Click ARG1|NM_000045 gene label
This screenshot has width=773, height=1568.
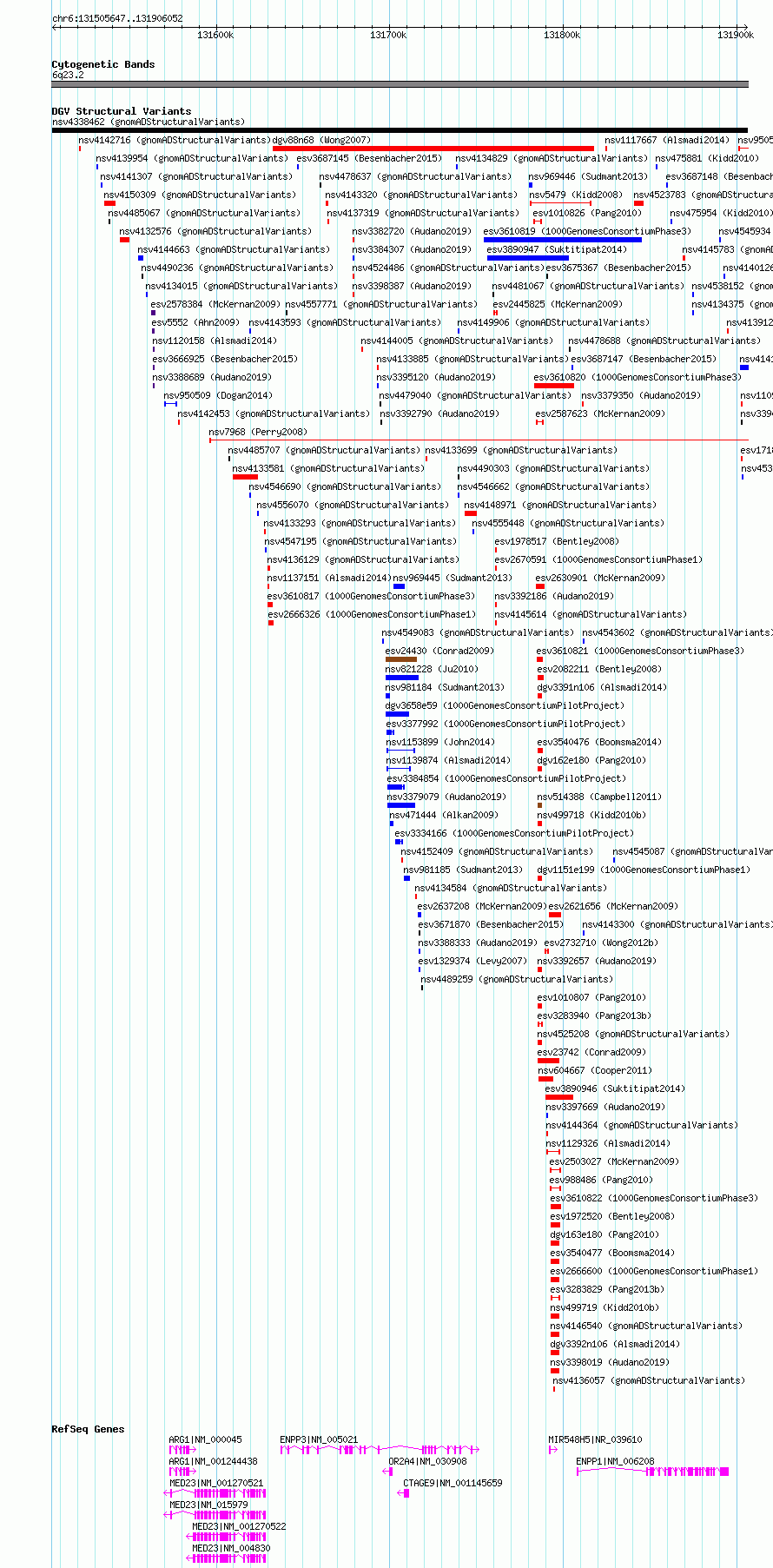click(x=205, y=1439)
